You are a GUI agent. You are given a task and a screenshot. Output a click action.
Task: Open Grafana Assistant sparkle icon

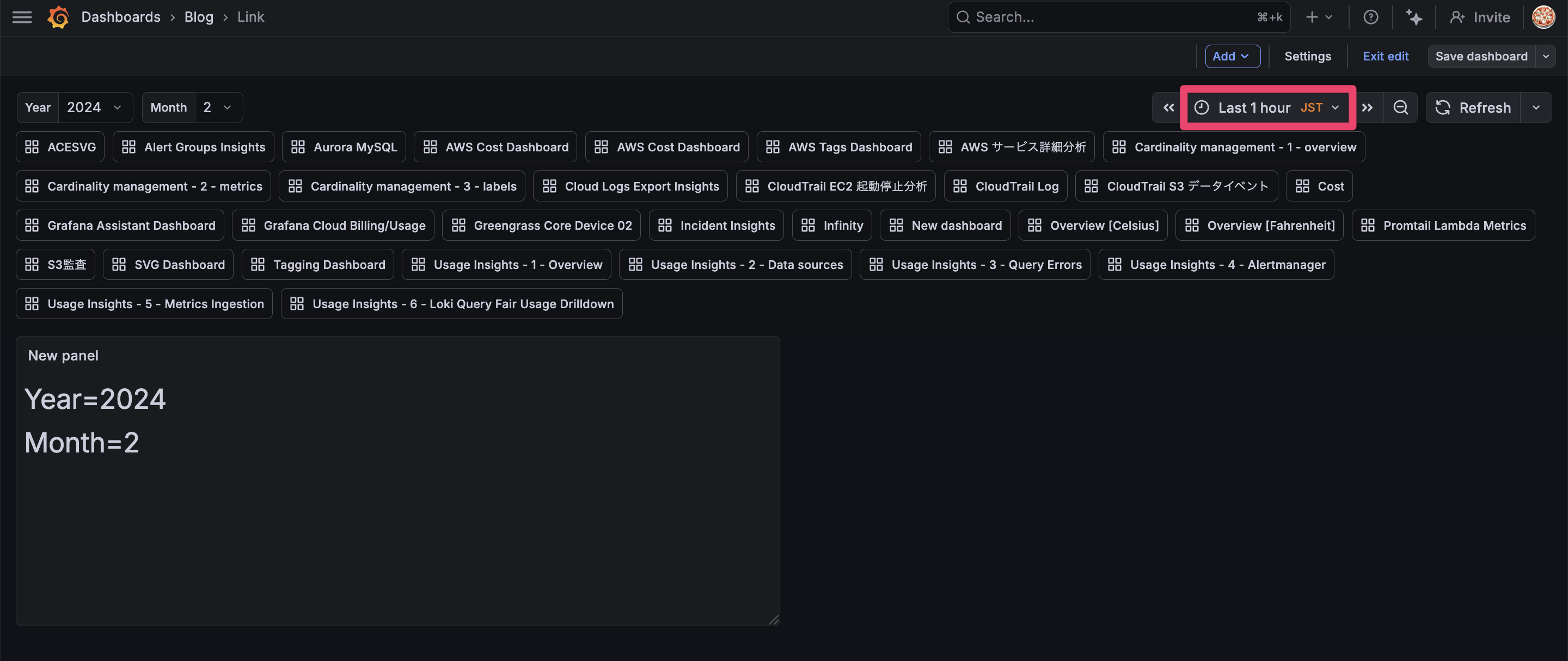[x=1413, y=17]
